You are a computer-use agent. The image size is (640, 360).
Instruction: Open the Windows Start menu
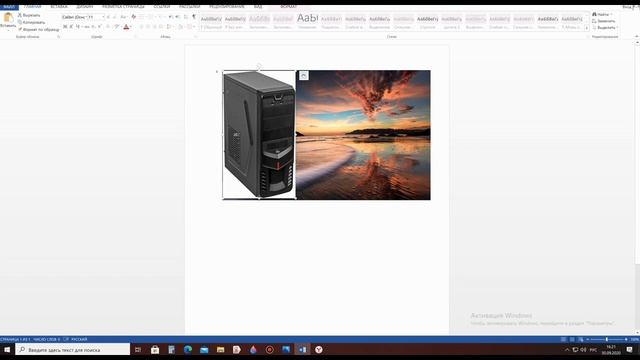(7, 350)
